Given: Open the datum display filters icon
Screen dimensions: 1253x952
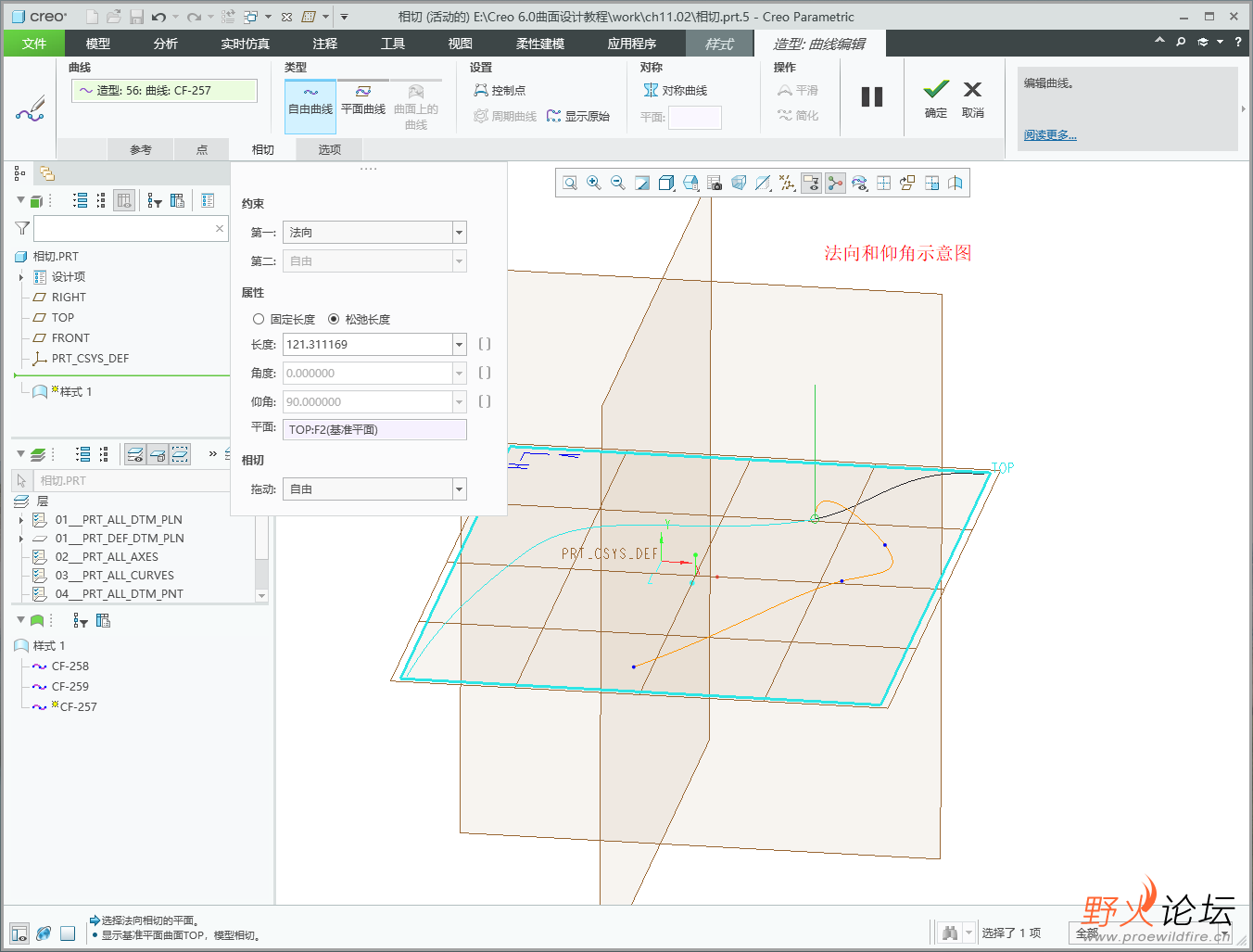Looking at the screenshot, I should (787, 184).
